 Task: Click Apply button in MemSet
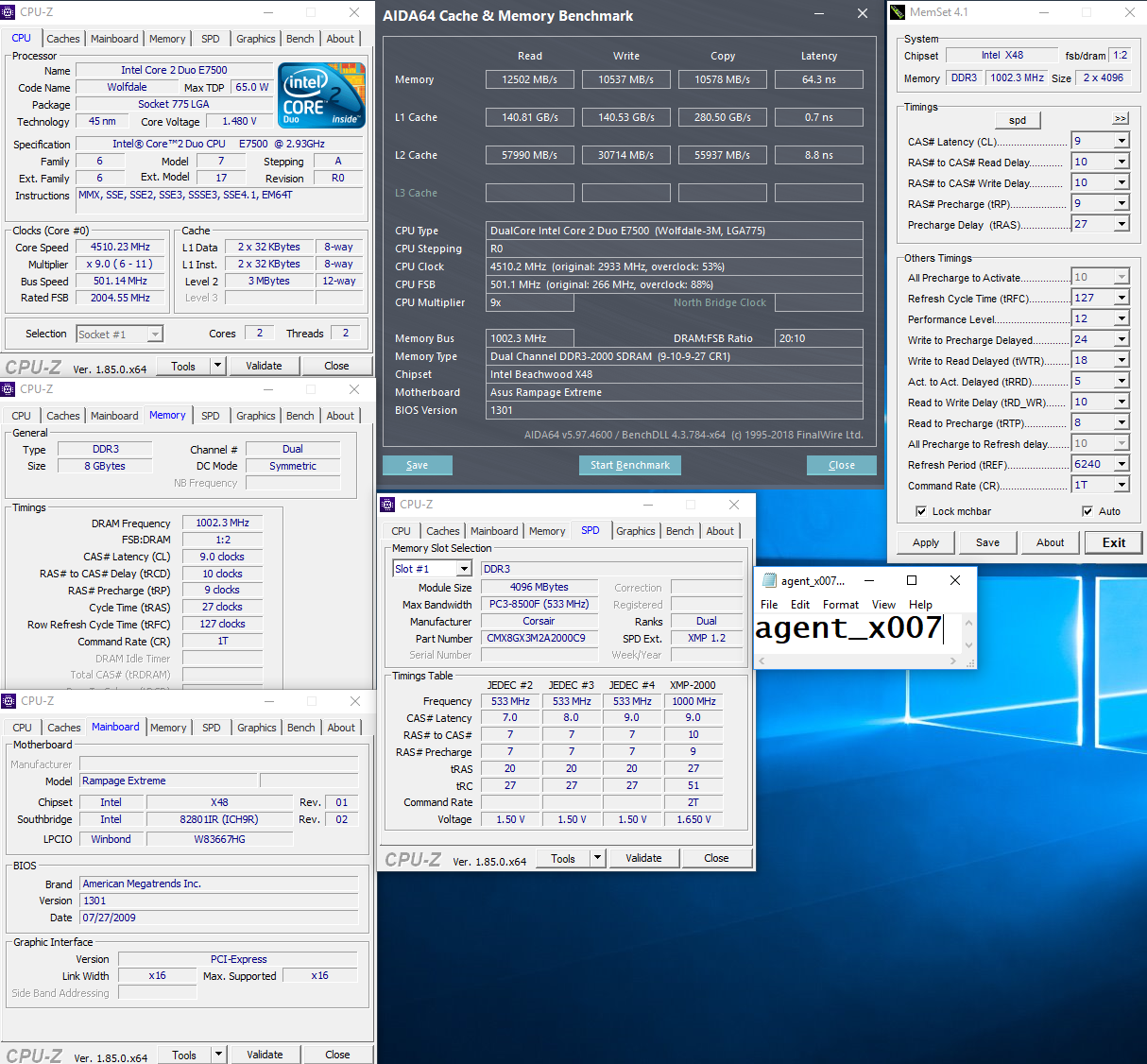click(x=926, y=542)
